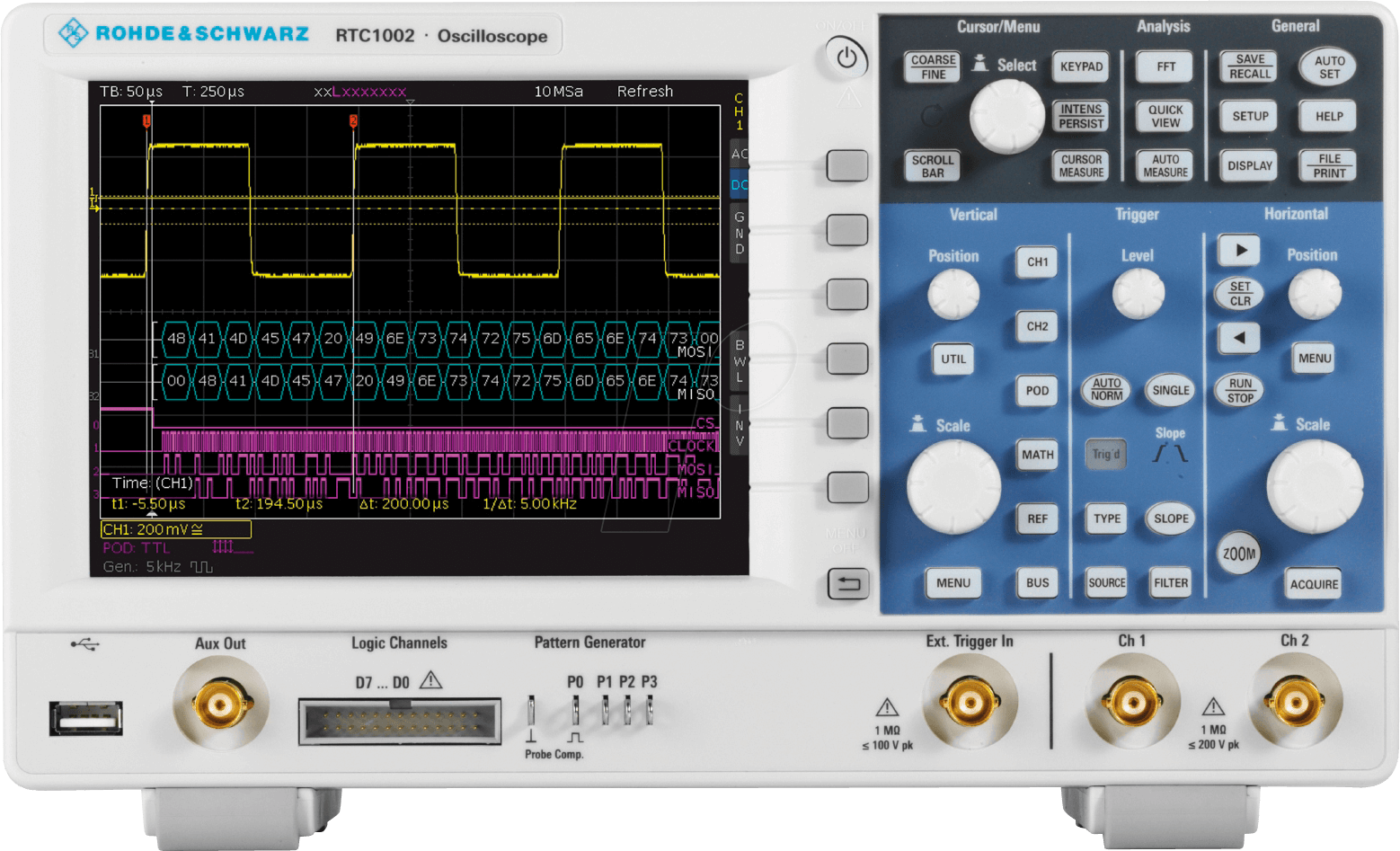This screenshot has width=1400, height=851.
Task: Select the CH1 channel button
Action: [x=1037, y=262]
